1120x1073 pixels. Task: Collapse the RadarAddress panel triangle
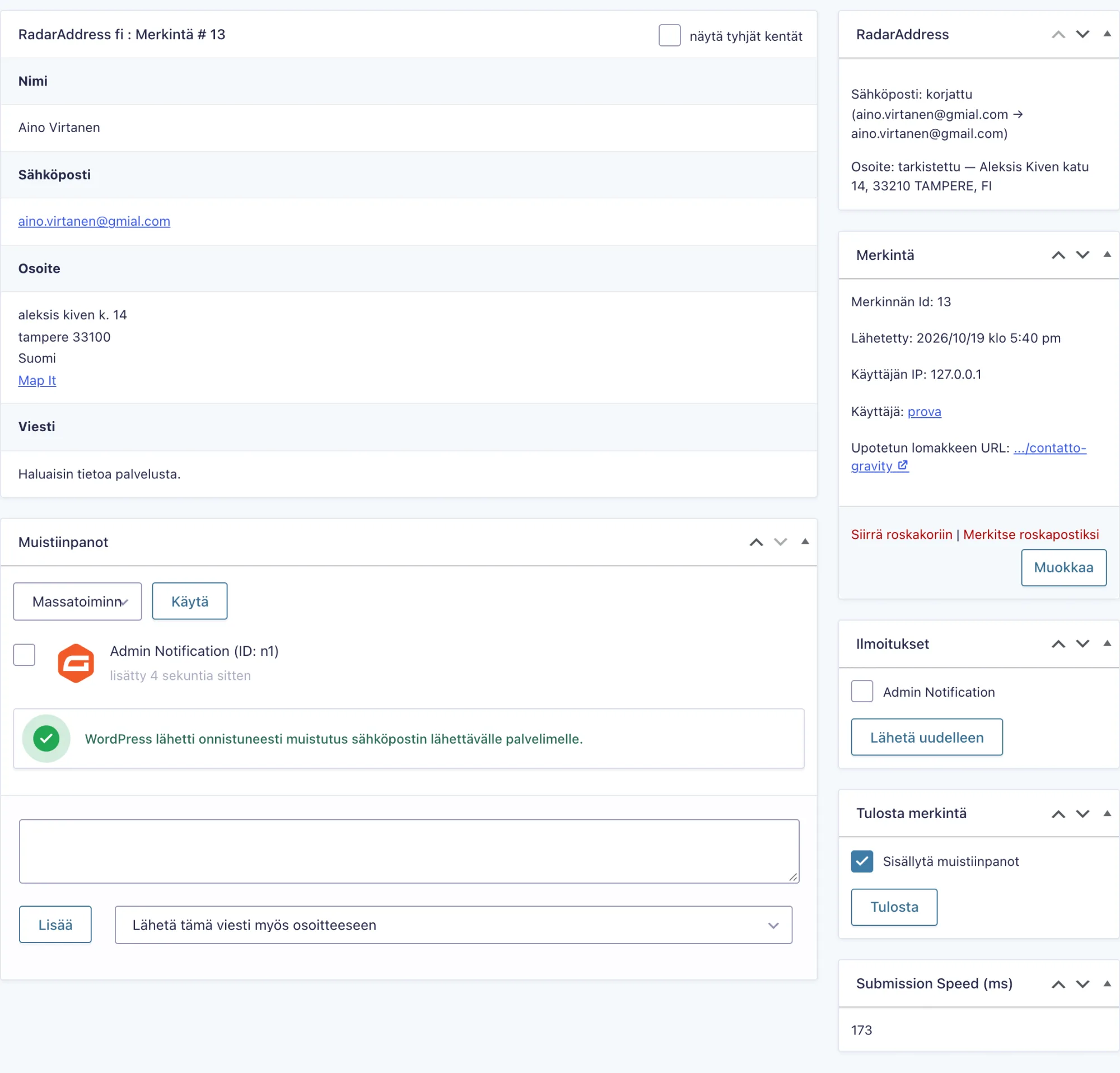pos(1107,34)
